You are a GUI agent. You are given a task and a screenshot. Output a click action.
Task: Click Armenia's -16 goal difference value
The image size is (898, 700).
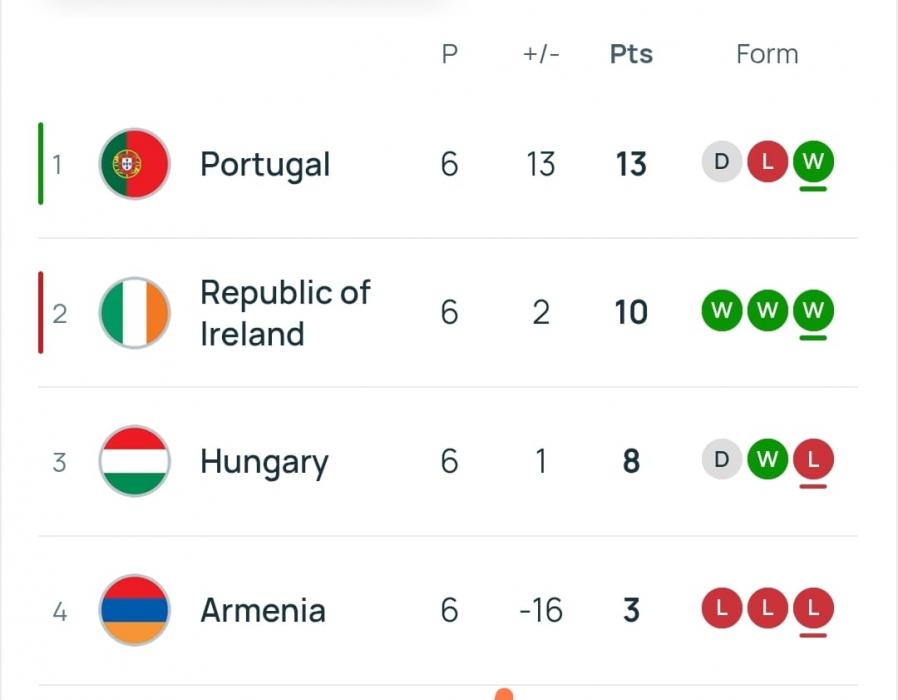[x=541, y=610]
